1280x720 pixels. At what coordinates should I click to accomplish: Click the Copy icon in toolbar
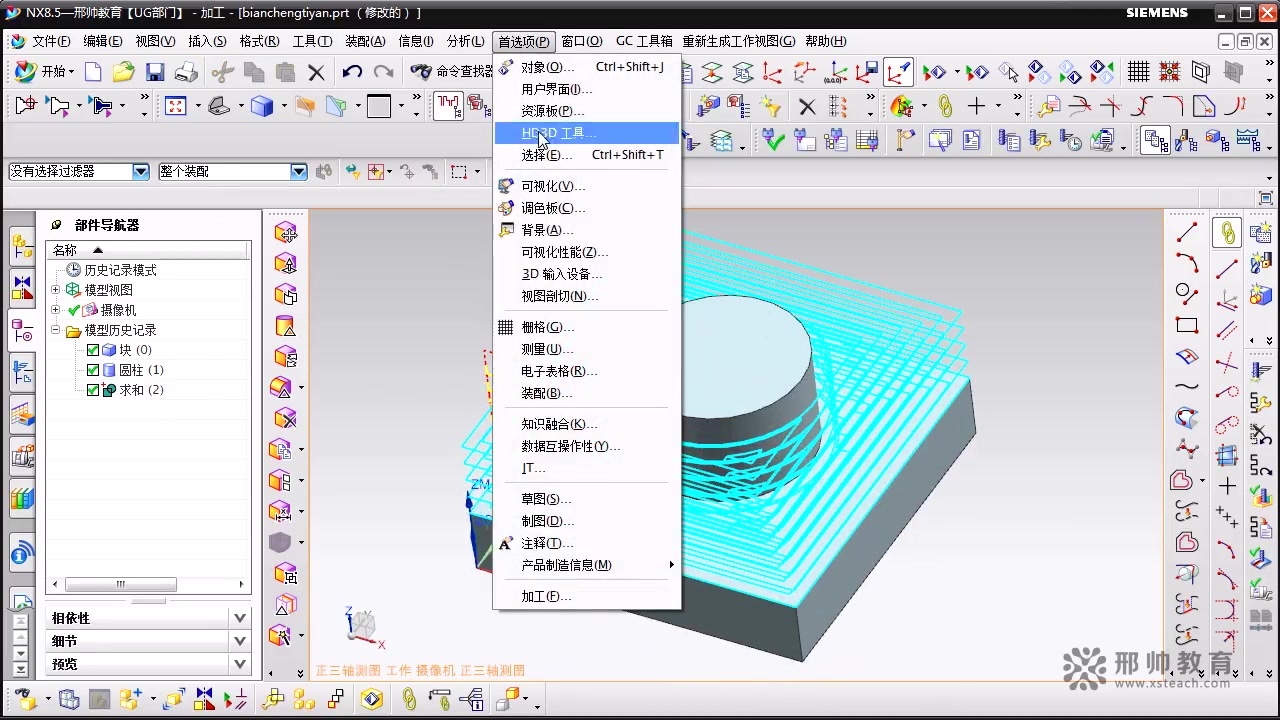[254, 72]
